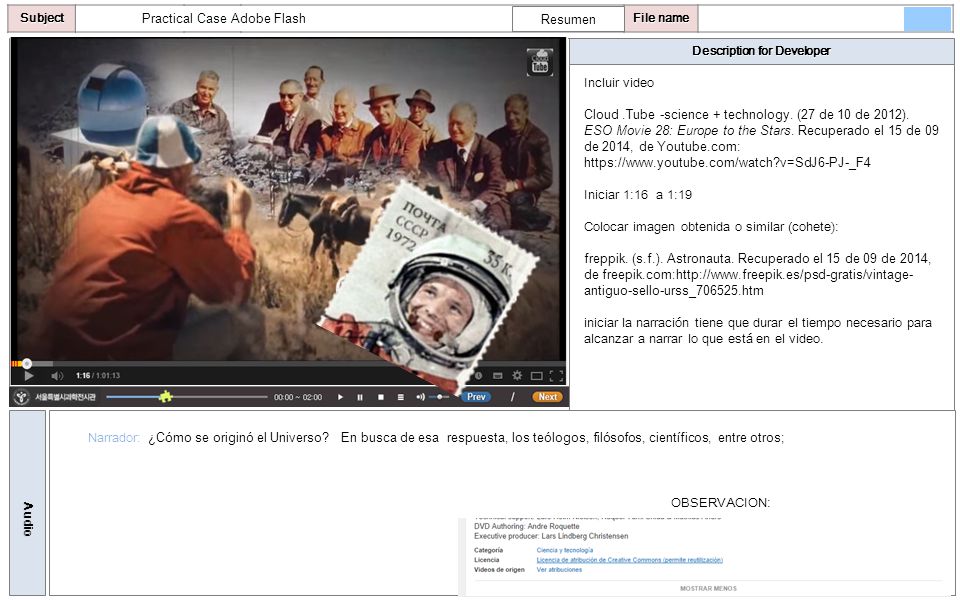Viewport: 960px width, 600px height.
Task: Click the DVD Authoring: Andre Roquette line
Action: click(x=527, y=526)
